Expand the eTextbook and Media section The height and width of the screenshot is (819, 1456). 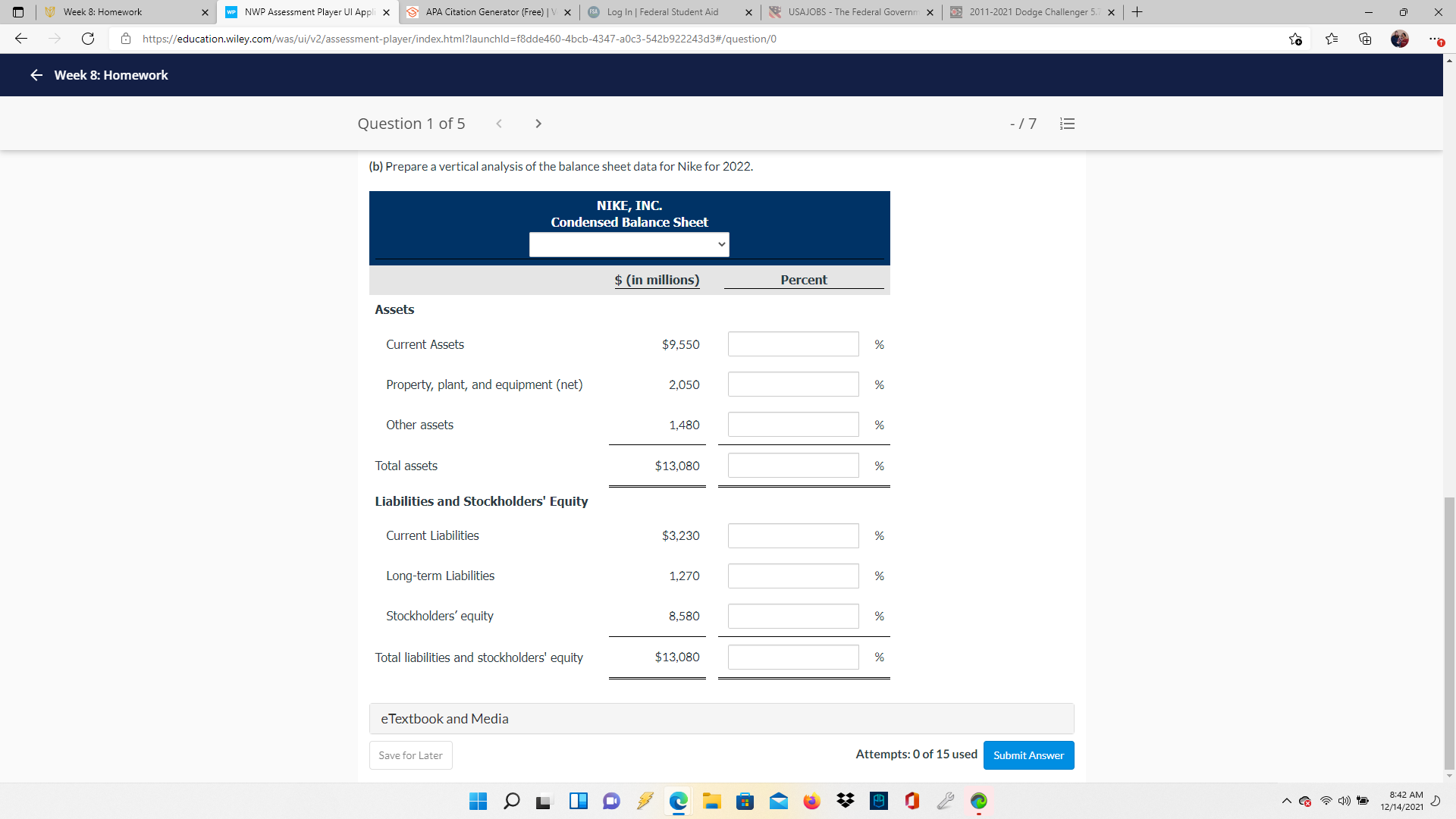click(x=444, y=718)
